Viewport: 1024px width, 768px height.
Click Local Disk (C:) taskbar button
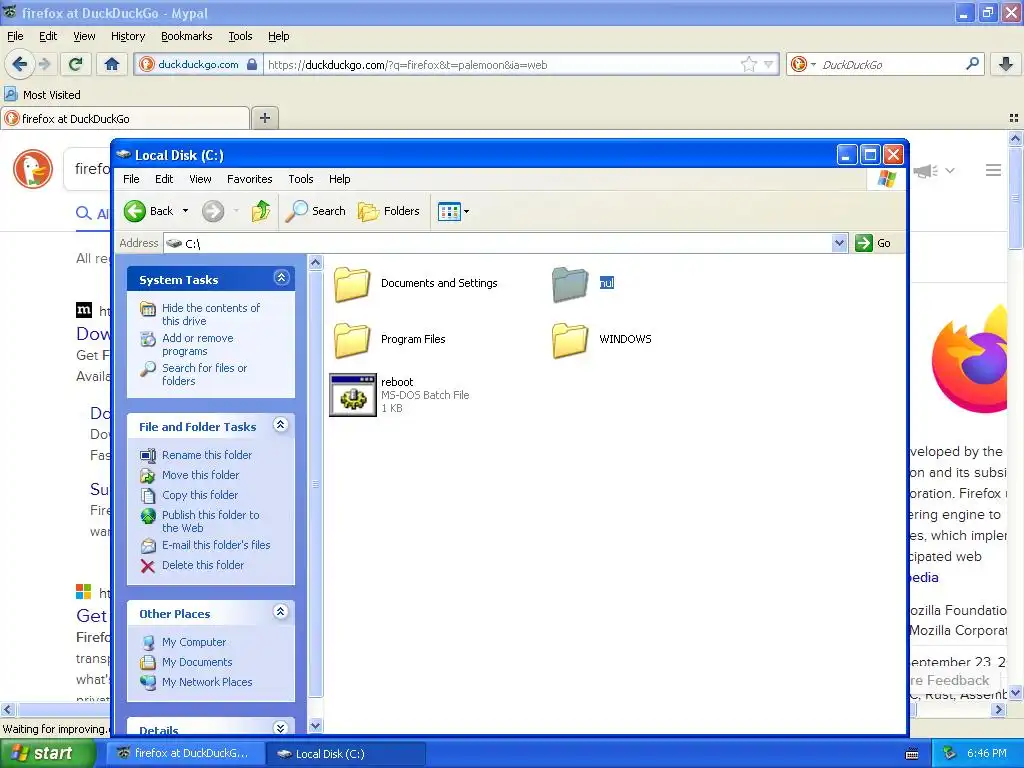point(346,753)
